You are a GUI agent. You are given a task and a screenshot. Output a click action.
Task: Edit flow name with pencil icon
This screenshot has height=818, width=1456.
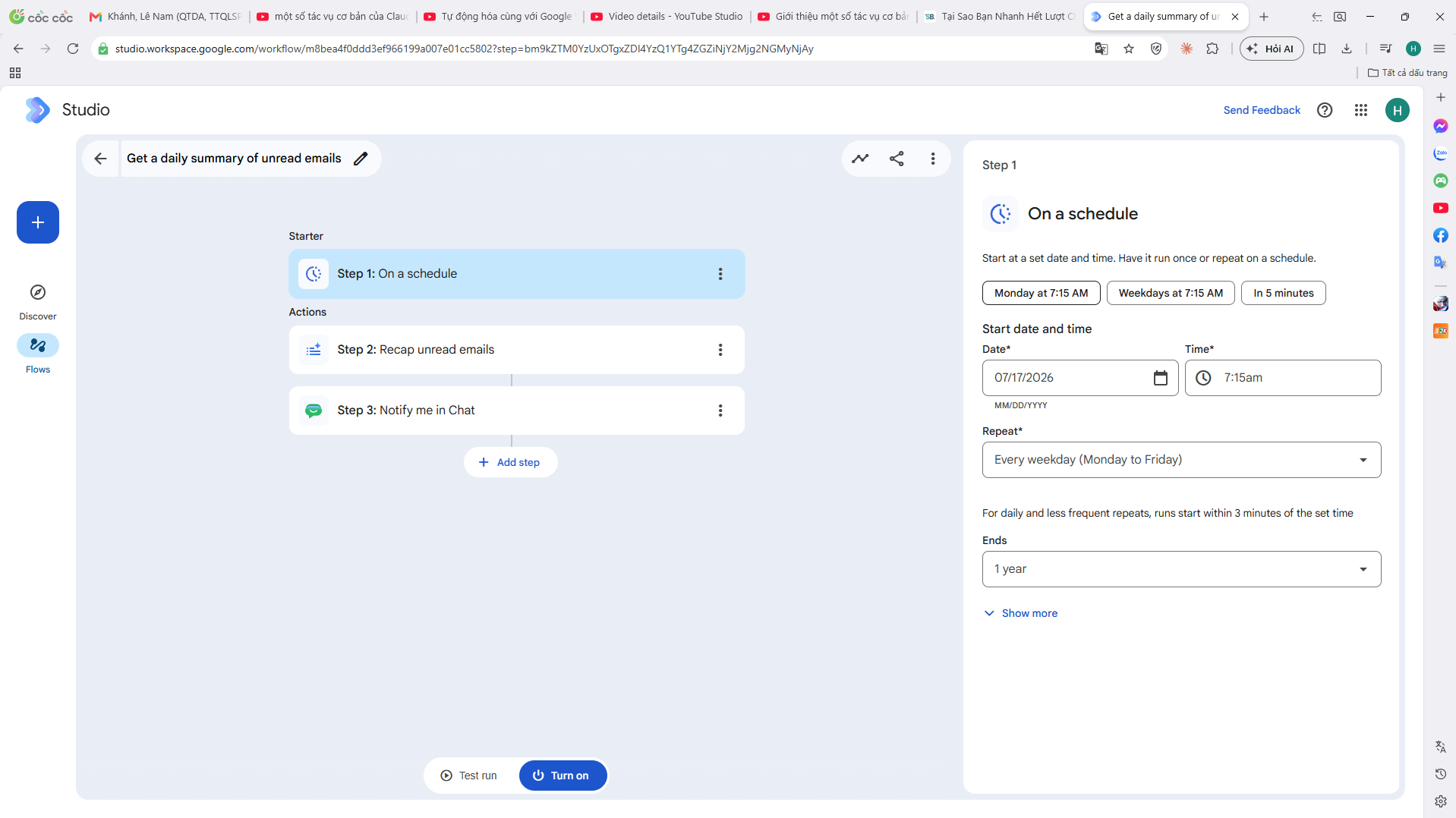pyautogui.click(x=361, y=159)
